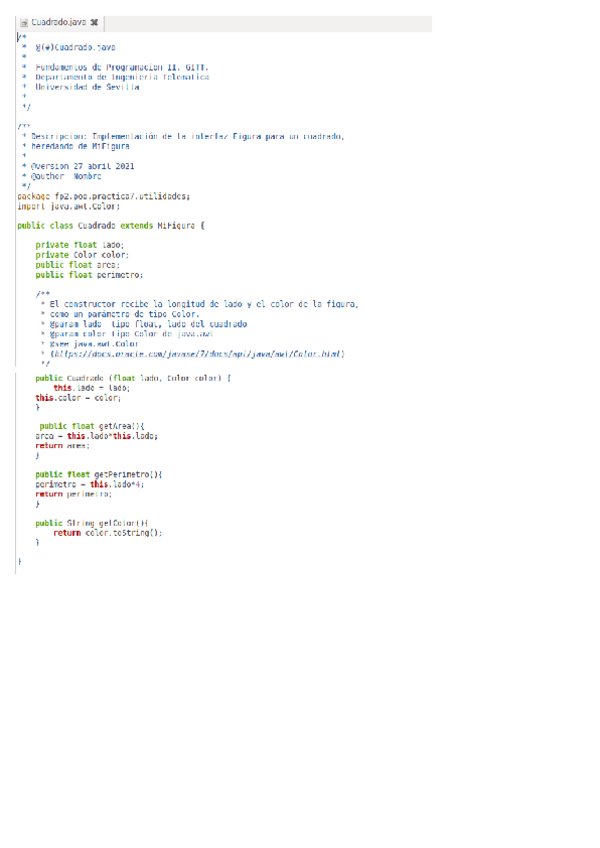Click the 'El constructor recibe la longitud de lado' comment

coord(204,304)
